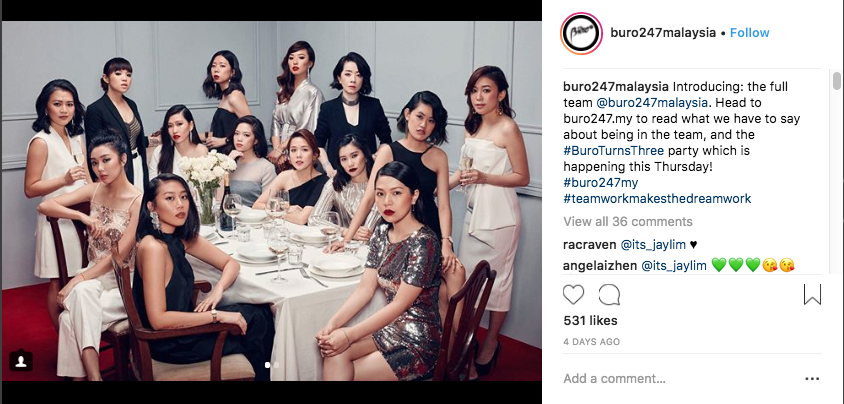Open #teamworkmakesthedreamwork hashtag
Image resolution: width=844 pixels, height=404 pixels.
click(657, 199)
